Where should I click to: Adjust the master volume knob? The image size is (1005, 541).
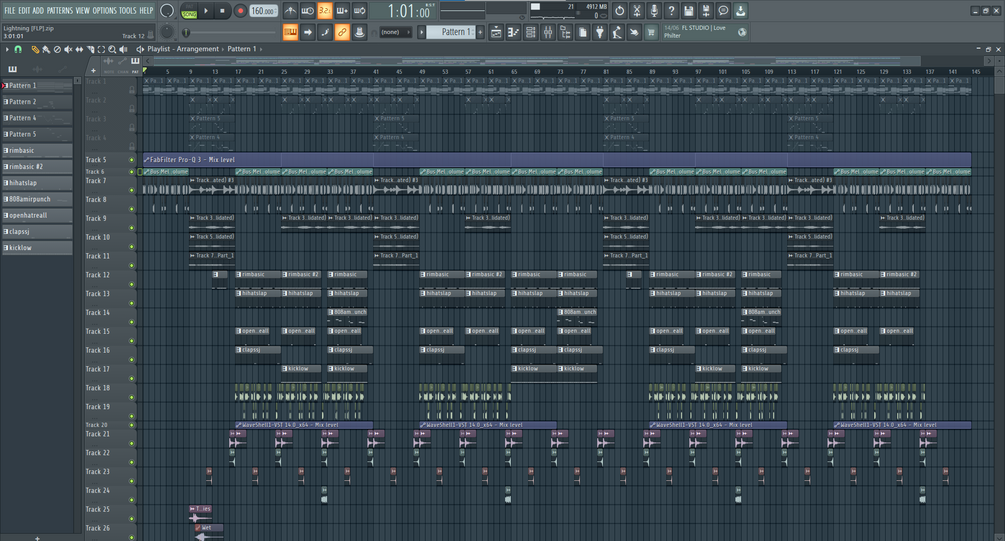click(x=167, y=11)
